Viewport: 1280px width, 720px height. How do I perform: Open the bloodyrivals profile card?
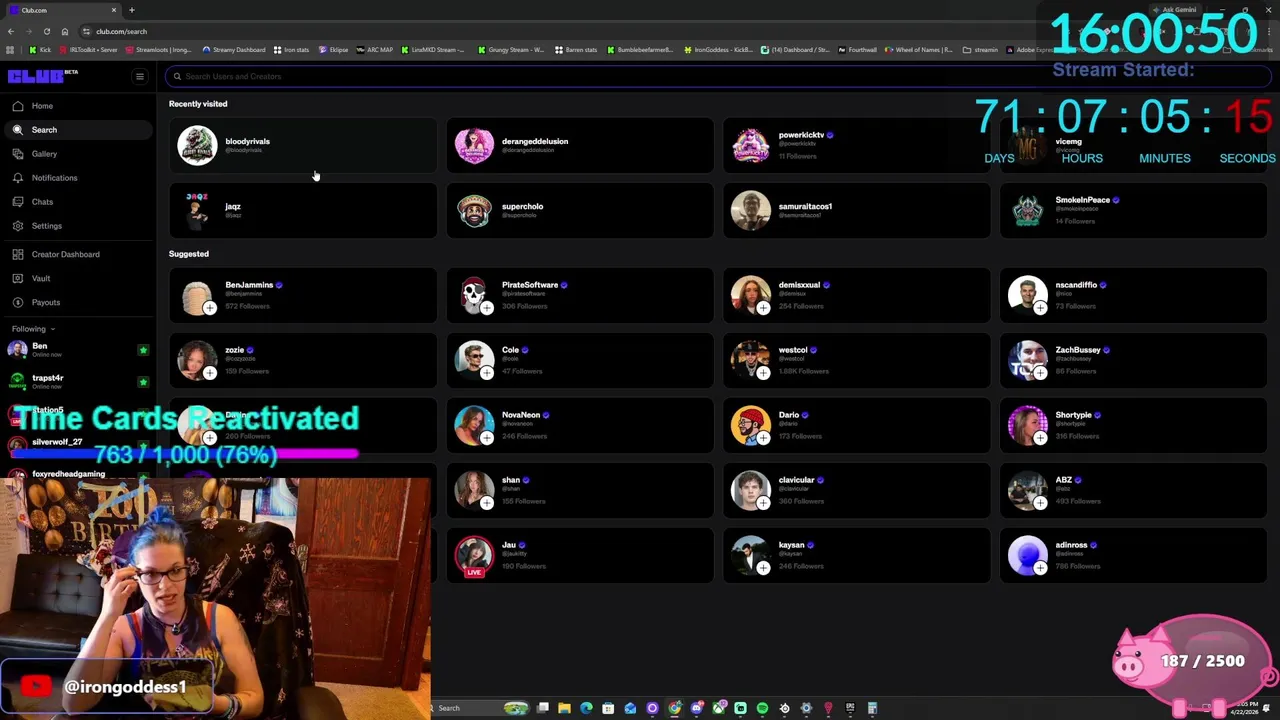click(302, 146)
